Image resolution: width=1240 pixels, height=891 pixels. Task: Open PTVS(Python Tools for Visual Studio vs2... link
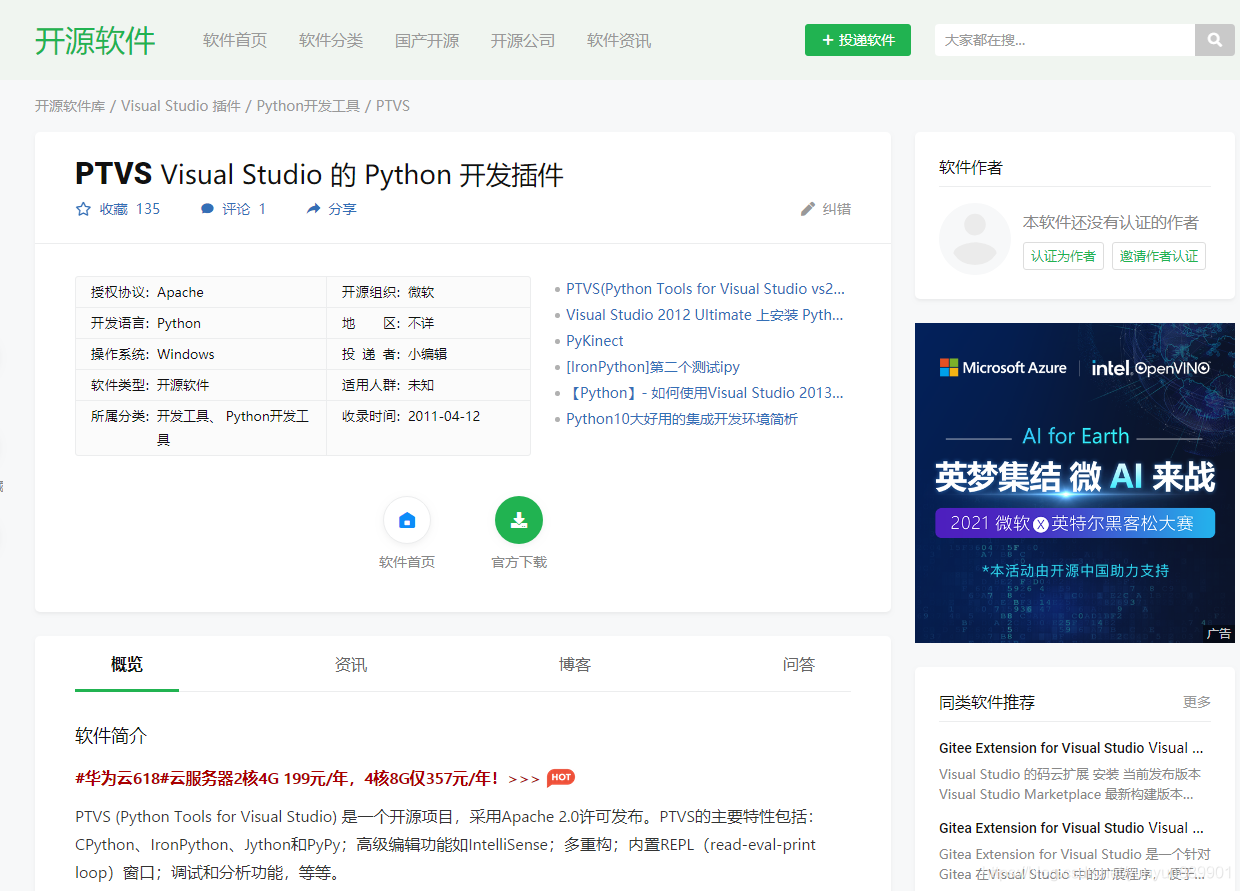[705, 289]
